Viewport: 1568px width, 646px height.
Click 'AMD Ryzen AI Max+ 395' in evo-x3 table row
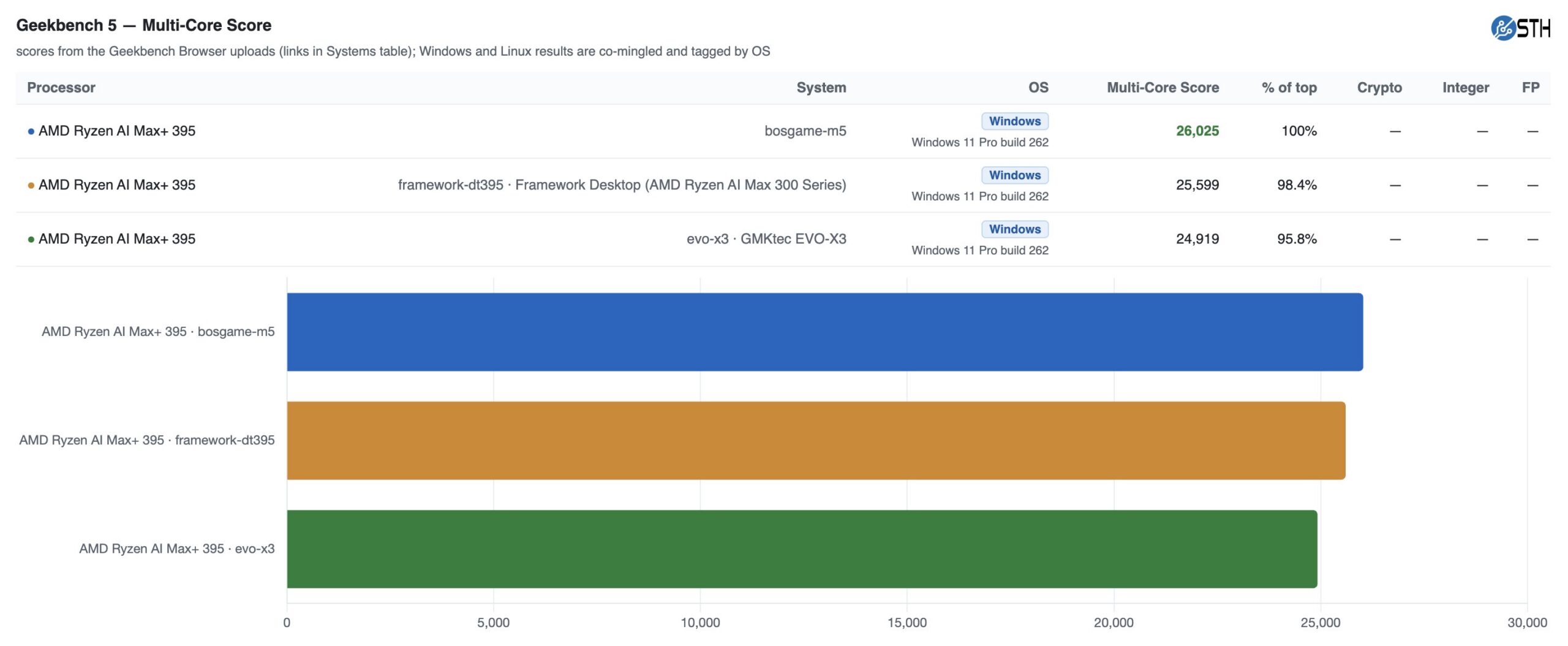[117, 239]
